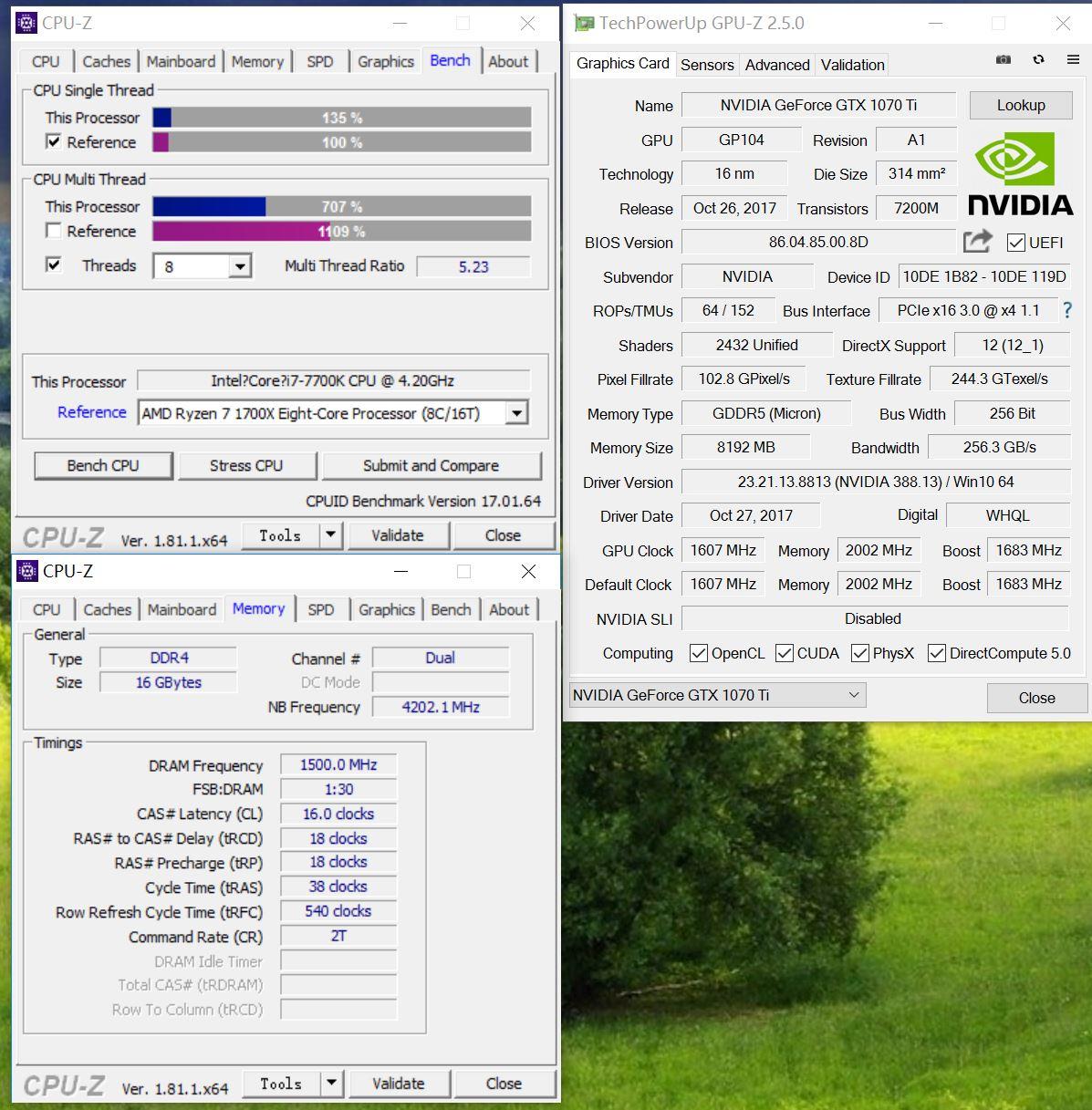Toggle the Single Thread Reference checkbox
The width and height of the screenshot is (1092, 1110).
point(53,141)
